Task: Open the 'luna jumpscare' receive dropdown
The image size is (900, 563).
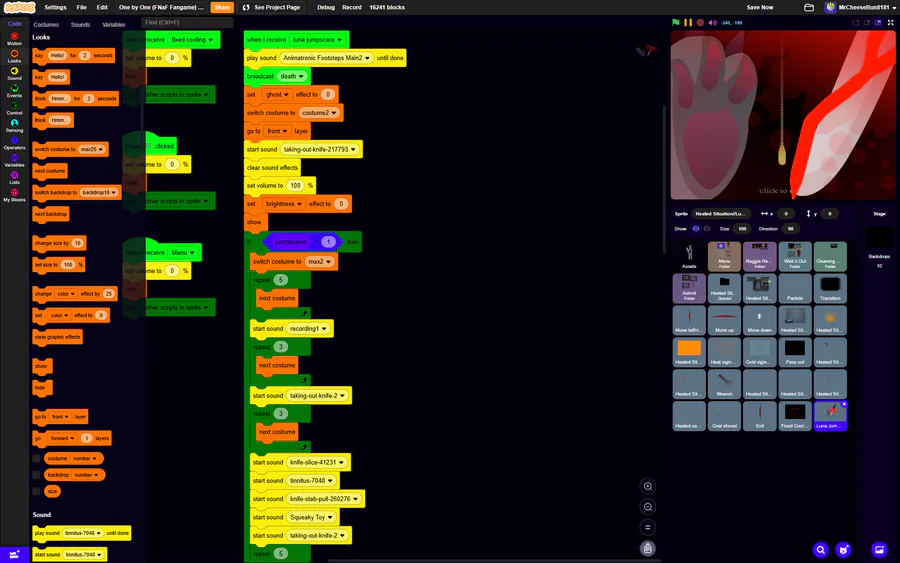Action: (317, 40)
